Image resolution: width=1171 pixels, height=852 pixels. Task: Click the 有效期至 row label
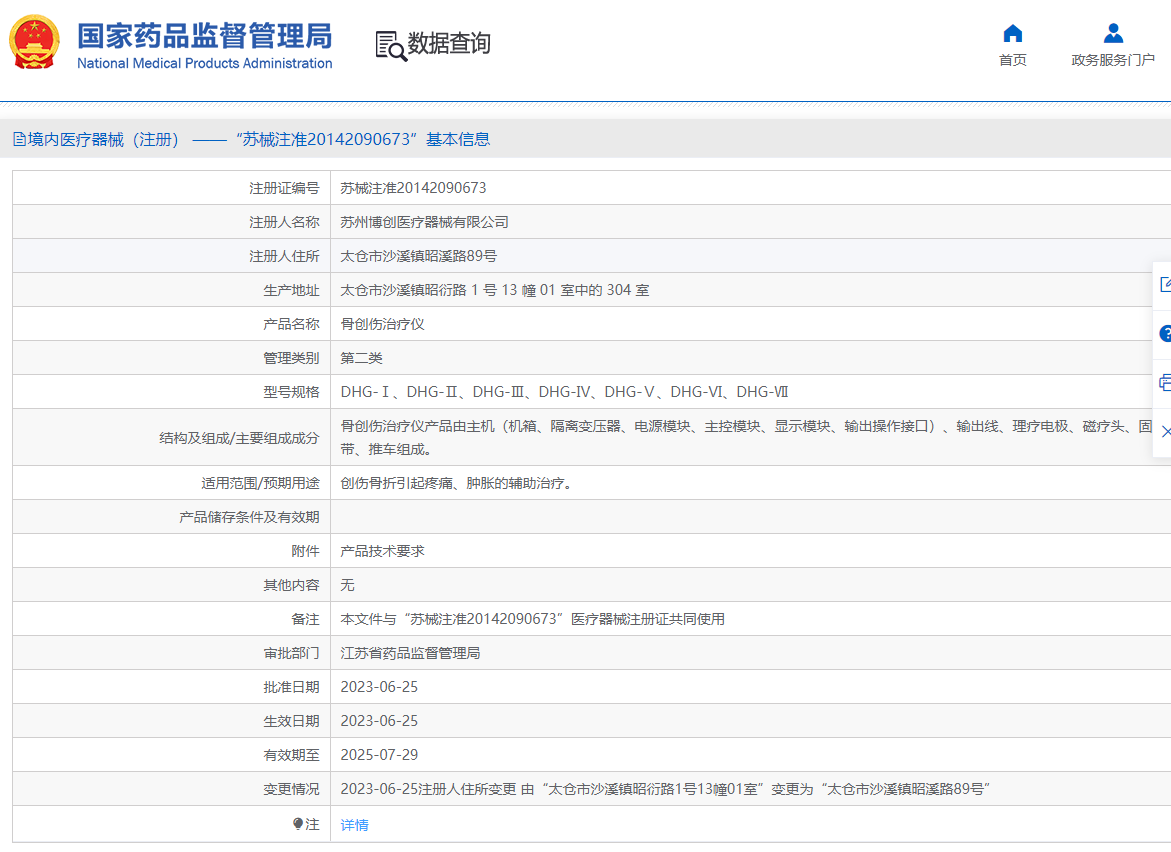pyautogui.click(x=291, y=755)
